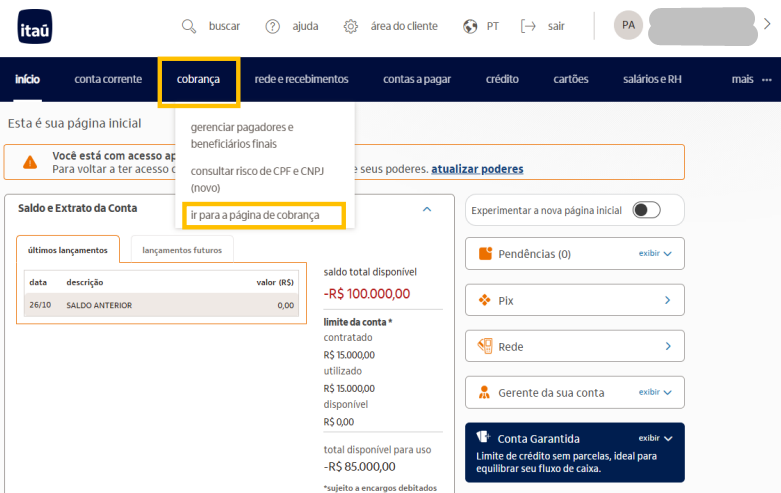Screen dimensions: 781x493
Task: Toggle Experimentar a nova página inicial switch
Action: [647, 210]
